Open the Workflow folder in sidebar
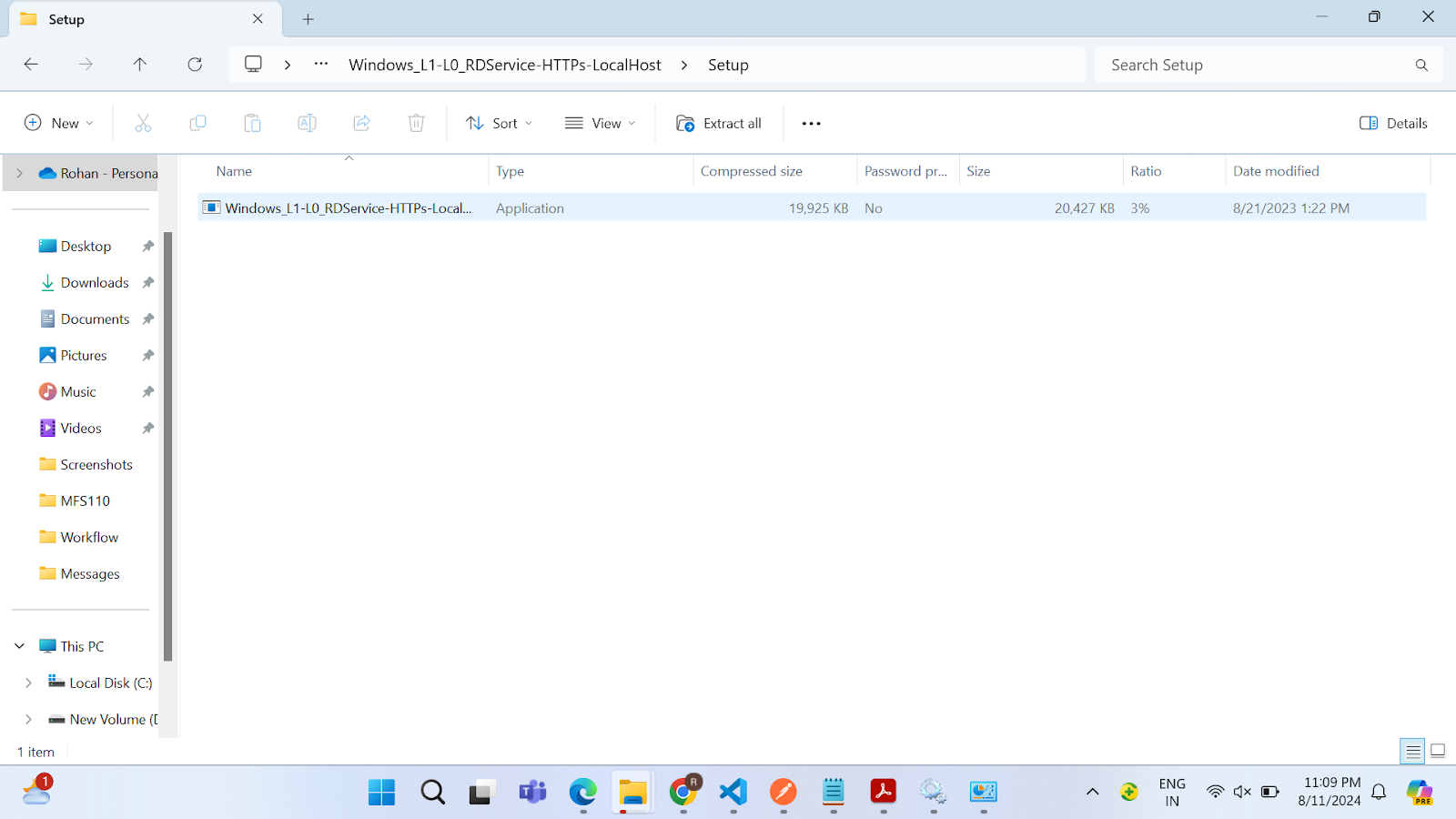This screenshot has height=819, width=1456. pos(89,537)
